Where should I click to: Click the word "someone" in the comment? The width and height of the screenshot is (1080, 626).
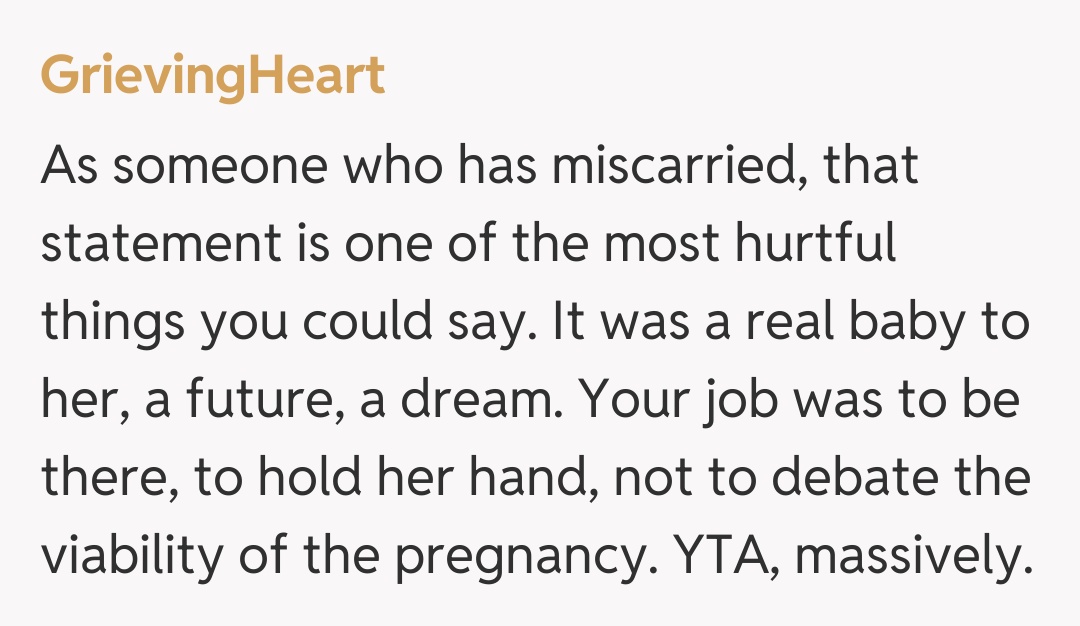[219, 168]
